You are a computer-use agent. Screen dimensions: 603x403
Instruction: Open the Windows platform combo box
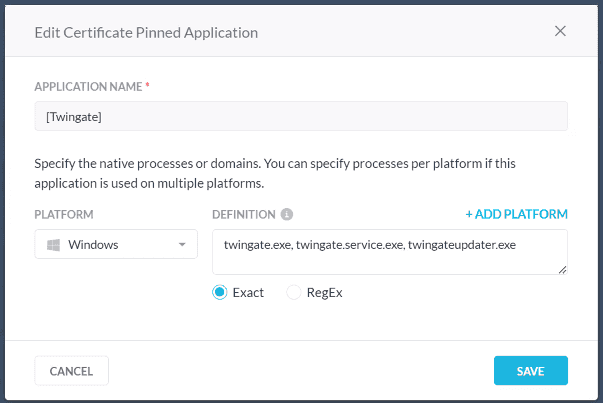click(x=115, y=245)
